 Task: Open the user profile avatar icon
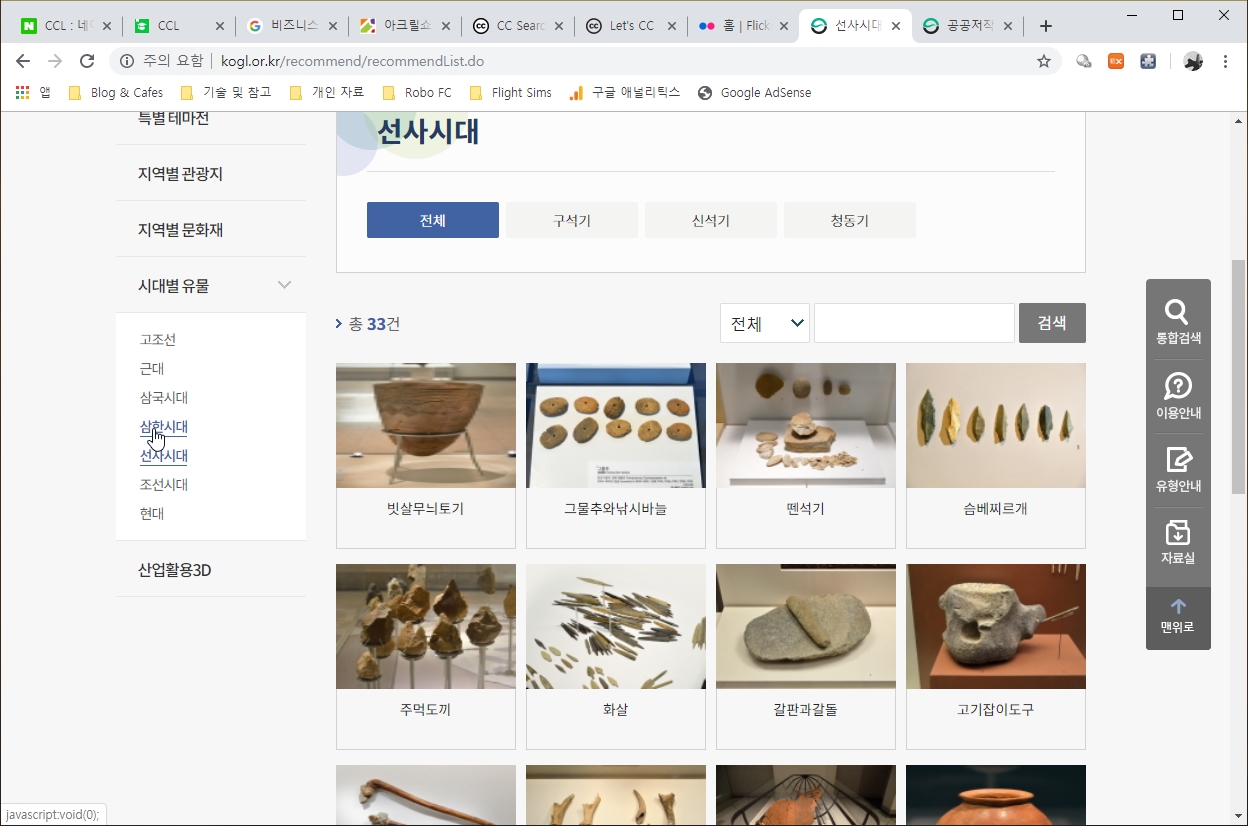1193,61
